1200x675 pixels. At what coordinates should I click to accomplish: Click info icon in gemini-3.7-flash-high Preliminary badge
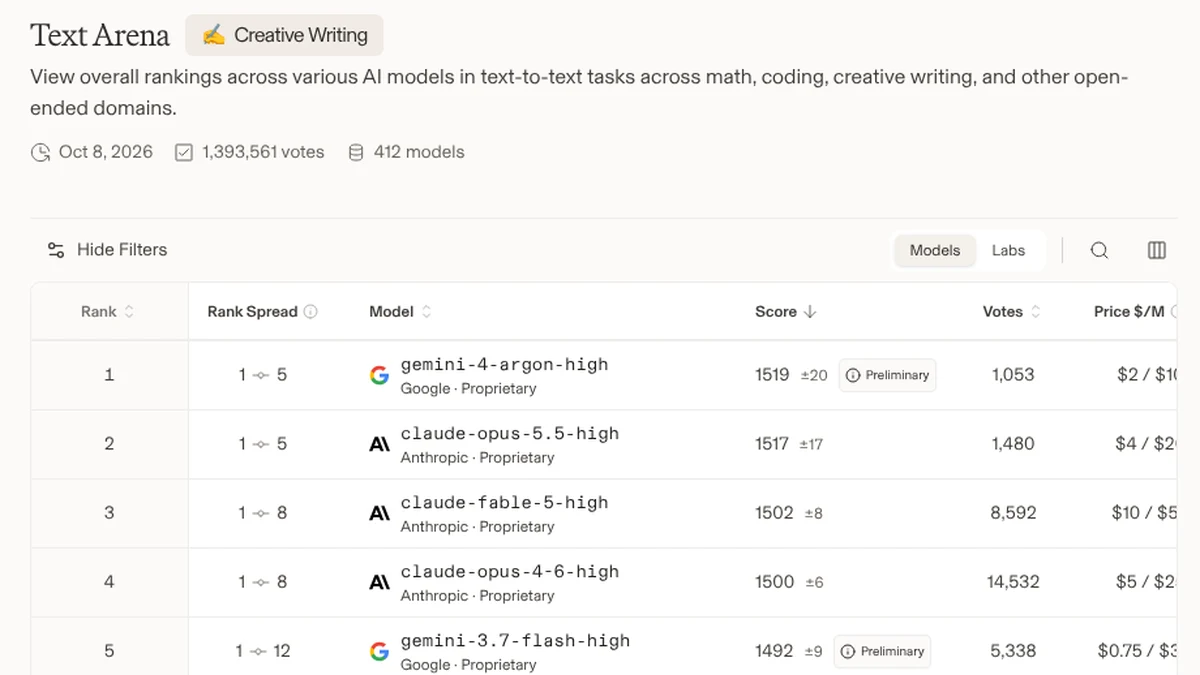point(848,651)
